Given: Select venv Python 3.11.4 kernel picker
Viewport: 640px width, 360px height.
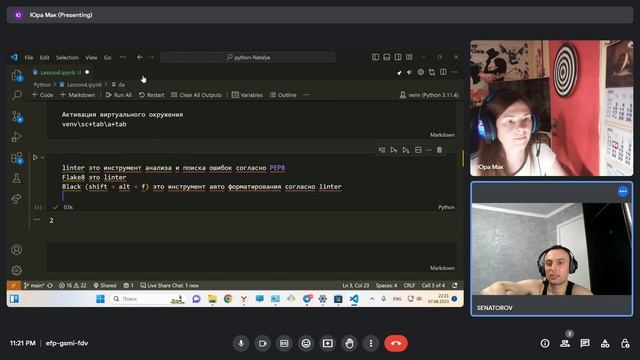Looking at the screenshot, I should 429,95.
